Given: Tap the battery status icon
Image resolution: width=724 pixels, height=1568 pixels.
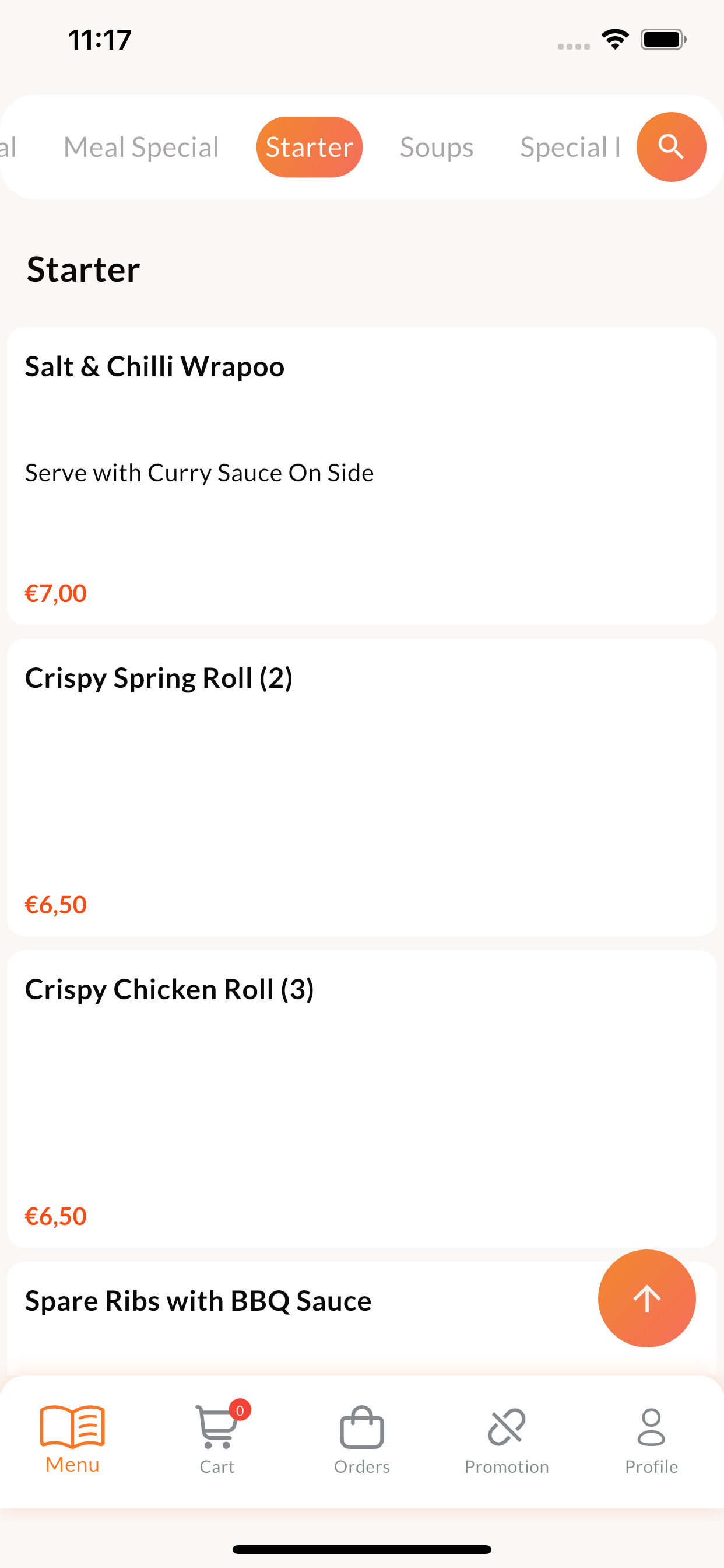Looking at the screenshot, I should 663,40.
